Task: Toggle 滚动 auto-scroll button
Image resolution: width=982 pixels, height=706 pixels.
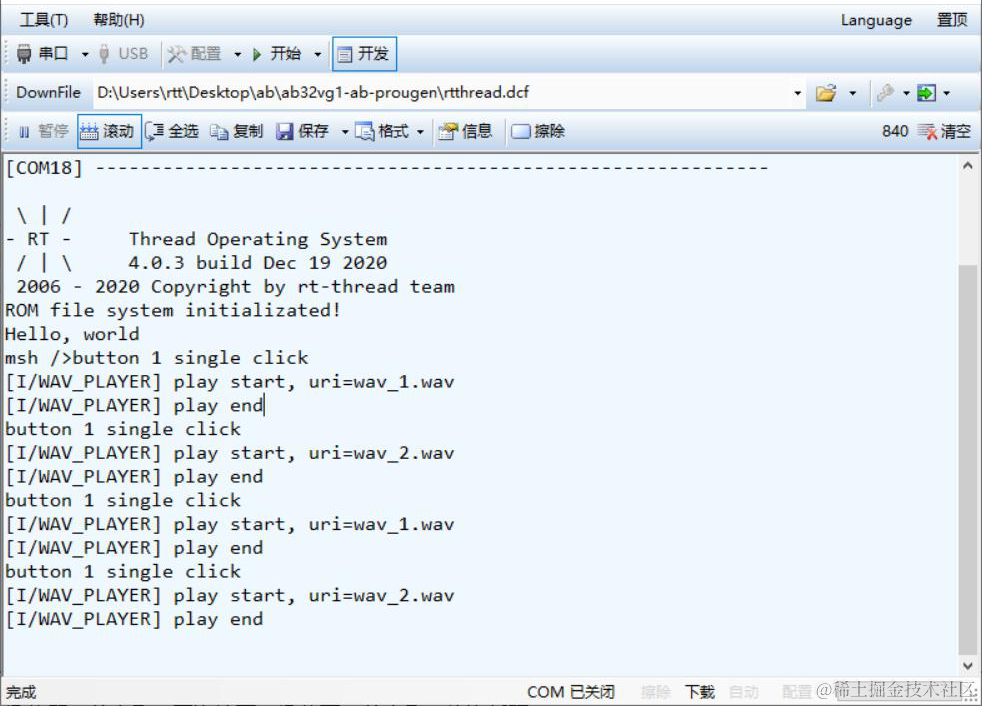Action: click(110, 131)
